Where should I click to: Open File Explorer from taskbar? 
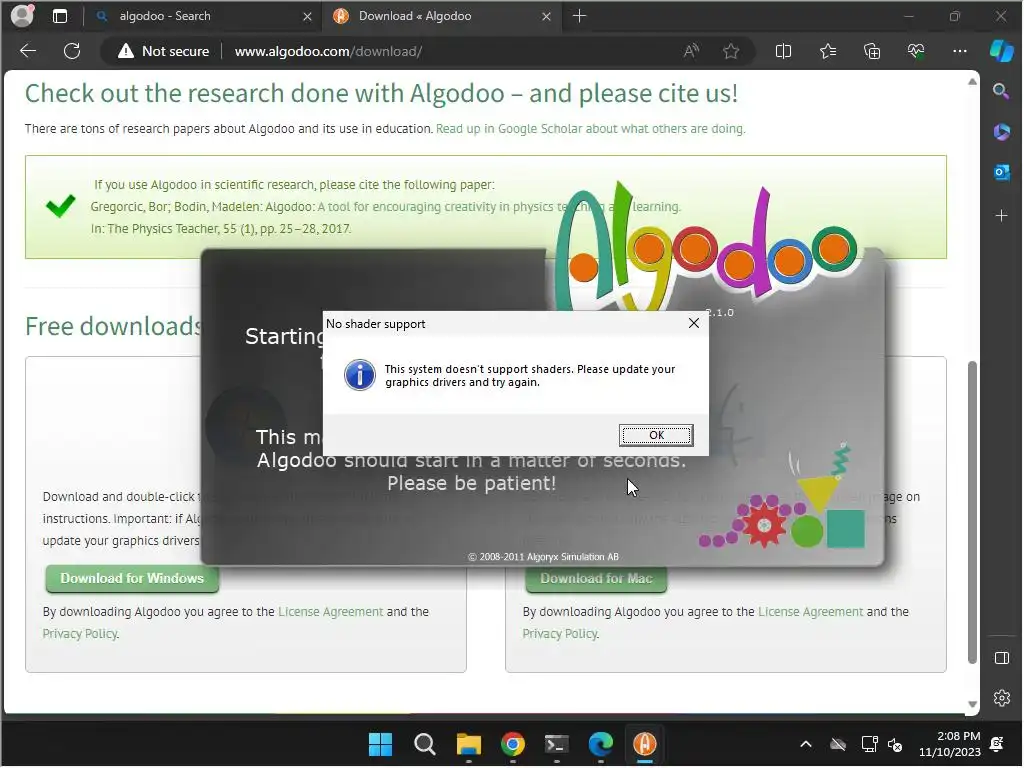(468, 744)
